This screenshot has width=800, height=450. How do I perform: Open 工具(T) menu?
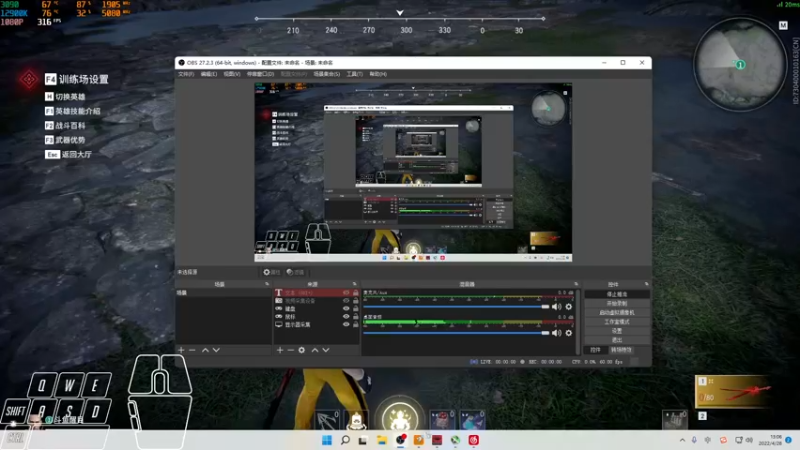click(355, 74)
